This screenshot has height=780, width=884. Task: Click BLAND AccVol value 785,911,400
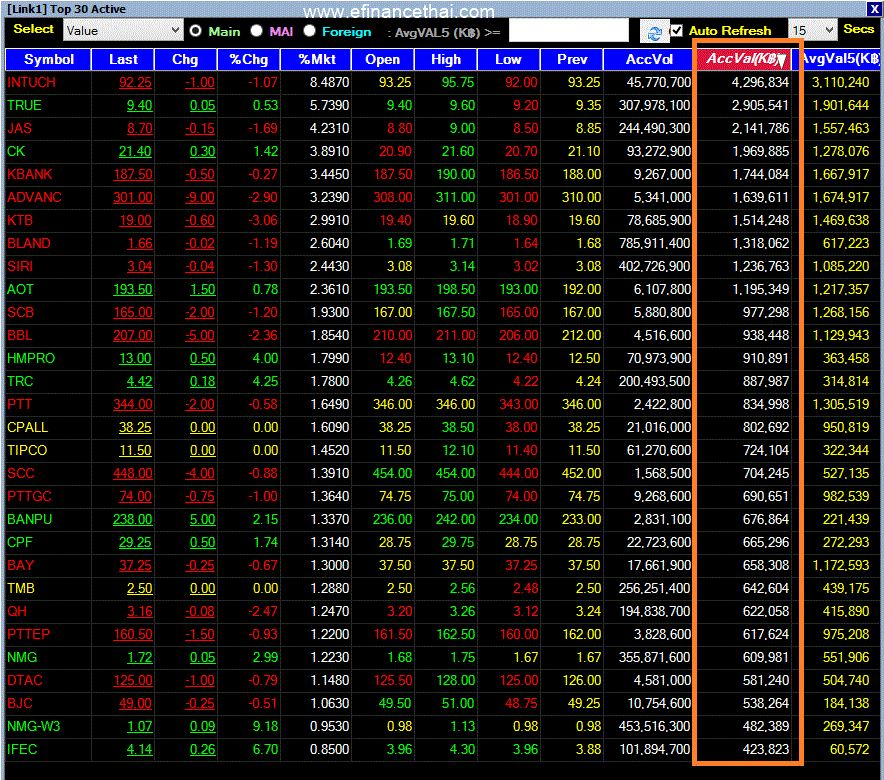click(655, 243)
